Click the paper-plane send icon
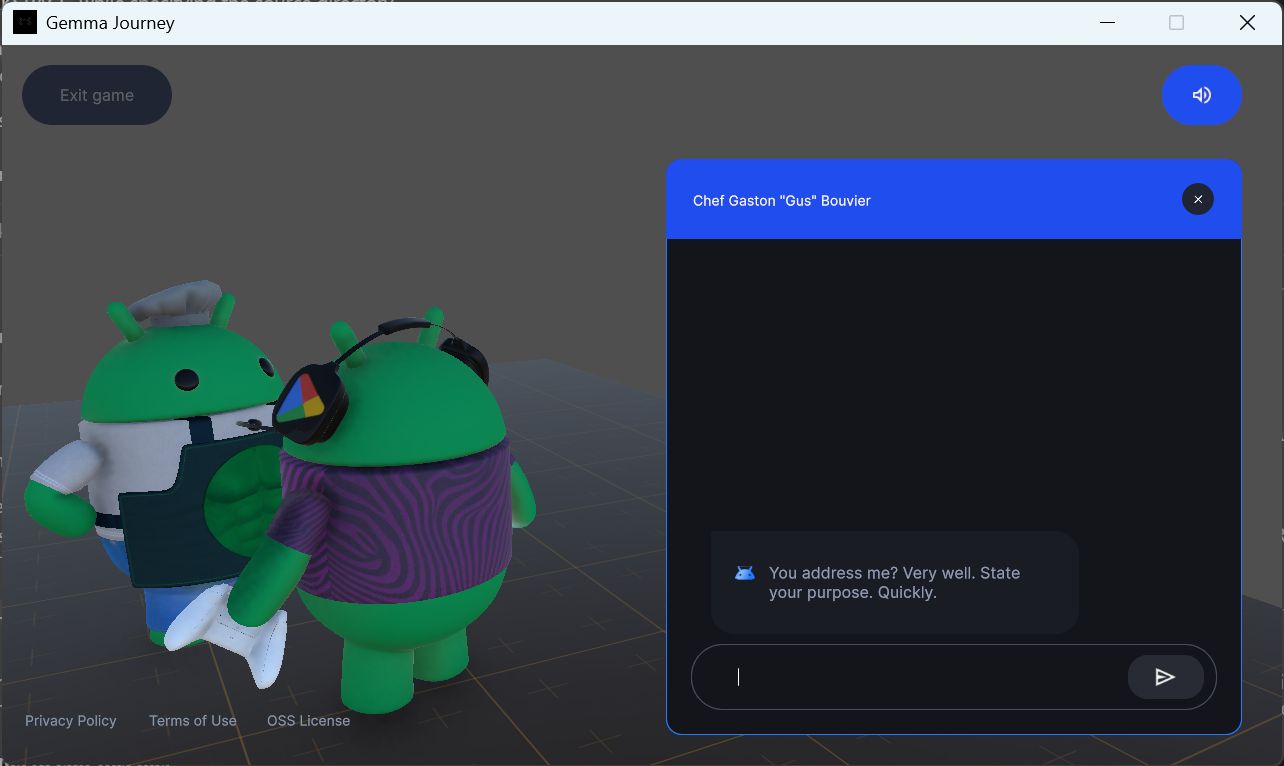This screenshot has height=766, width=1284. 1165,677
